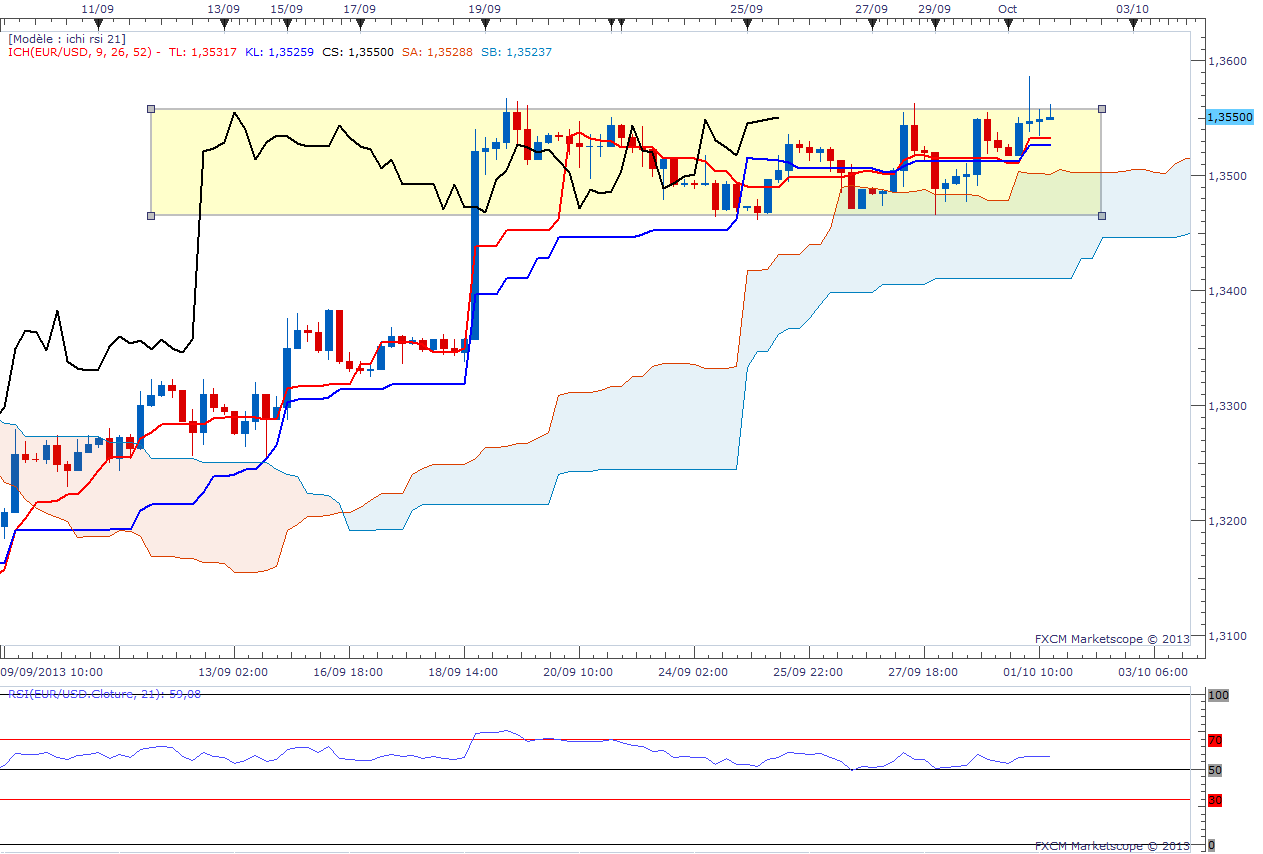Click the TL: 1,35317 Tenkan value
The width and height of the screenshot is (1263, 854).
[x=203, y=51]
